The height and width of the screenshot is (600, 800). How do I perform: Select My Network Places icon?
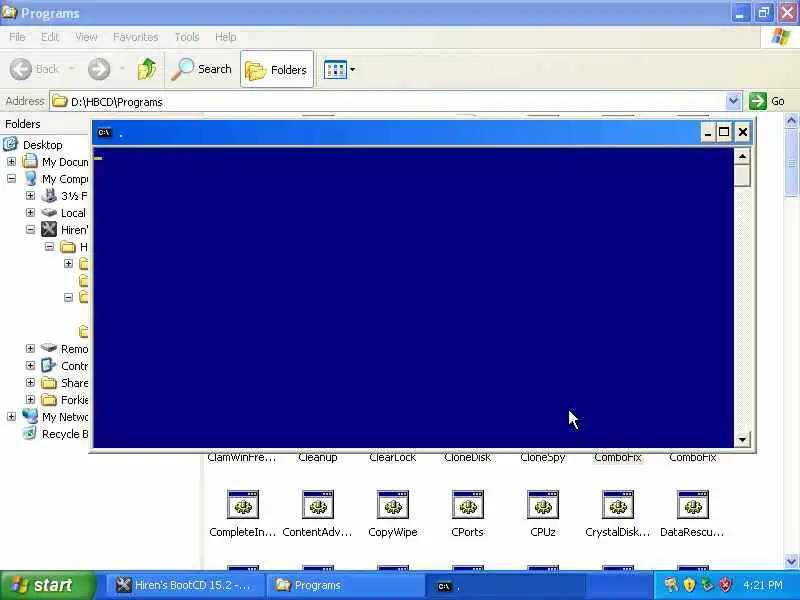coord(30,416)
